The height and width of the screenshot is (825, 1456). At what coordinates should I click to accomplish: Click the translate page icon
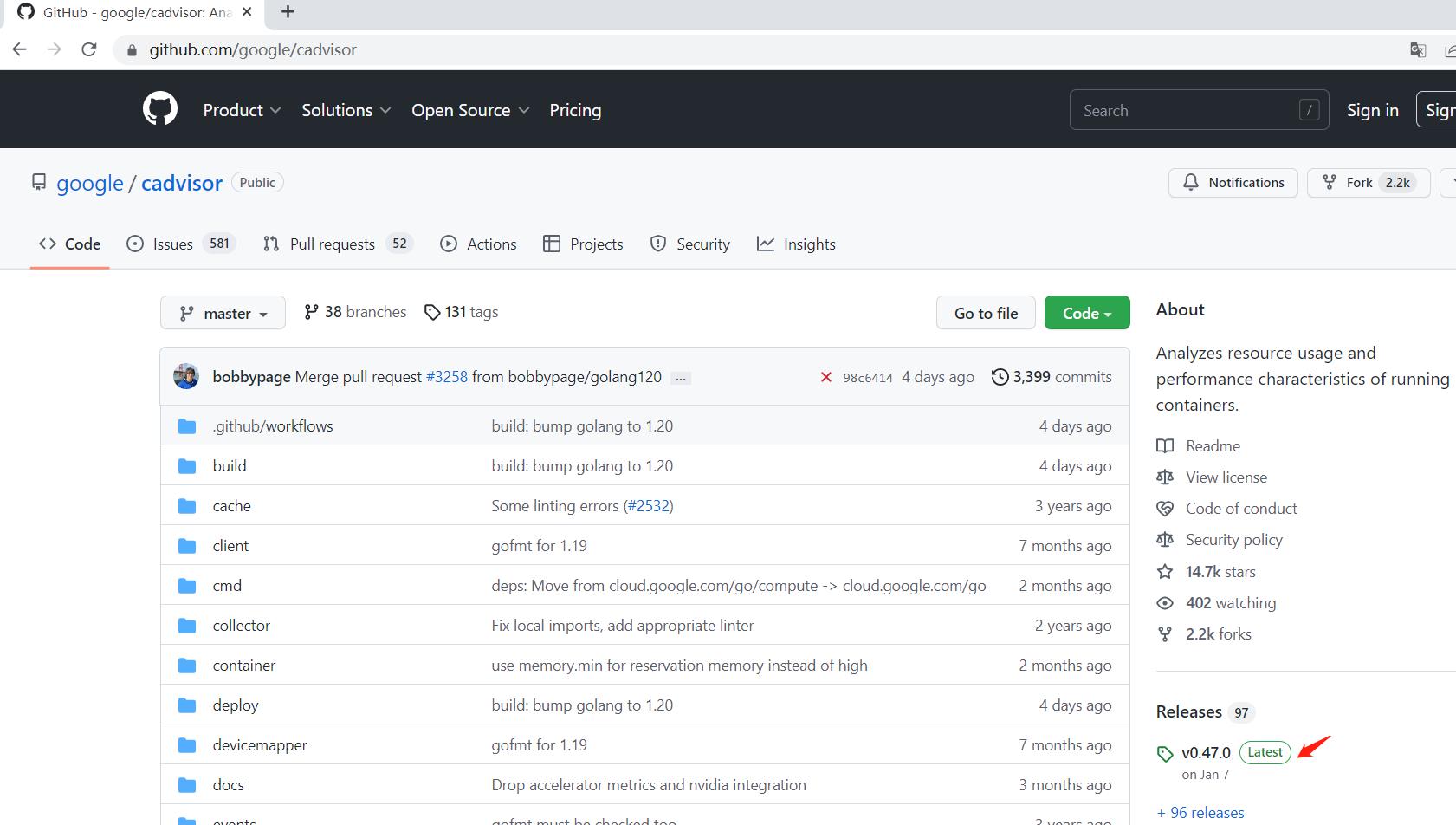pos(1418,49)
